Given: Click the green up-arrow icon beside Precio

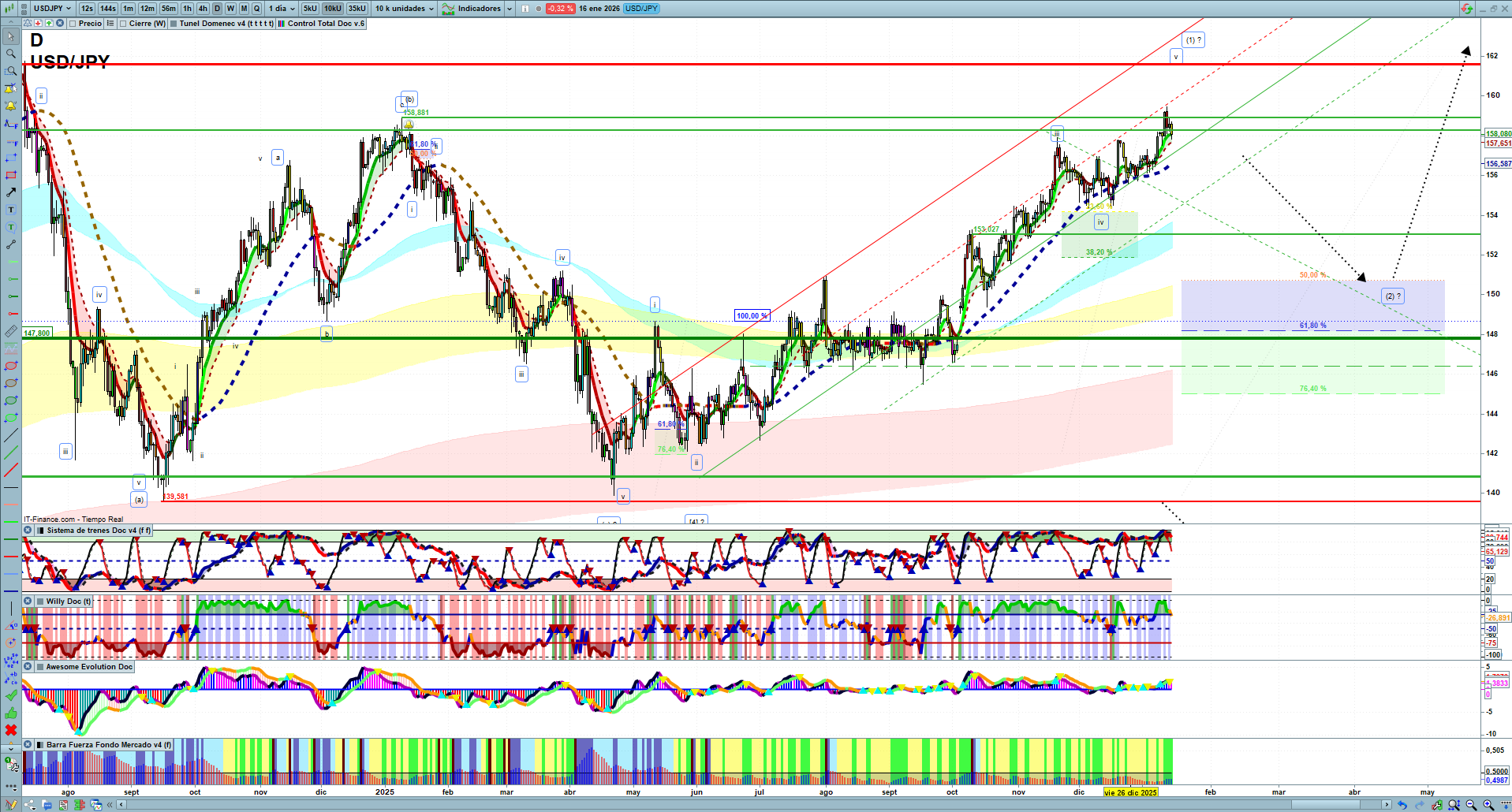Looking at the screenshot, I should tap(49, 24).
